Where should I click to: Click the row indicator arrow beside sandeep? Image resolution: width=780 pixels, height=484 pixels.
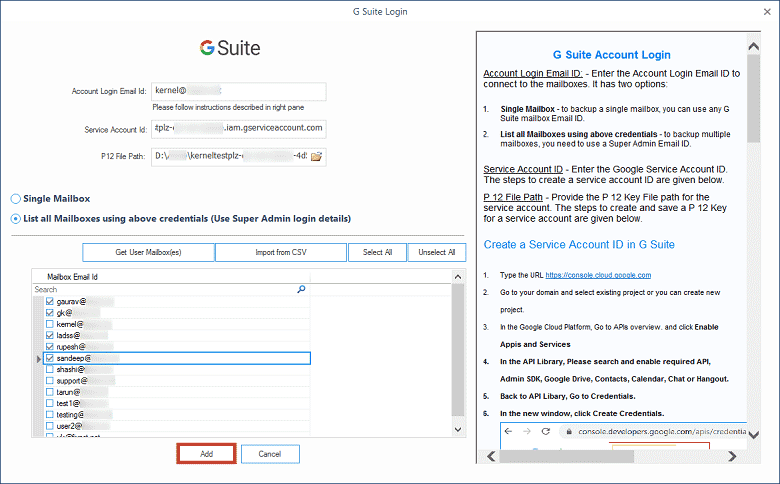39,359
